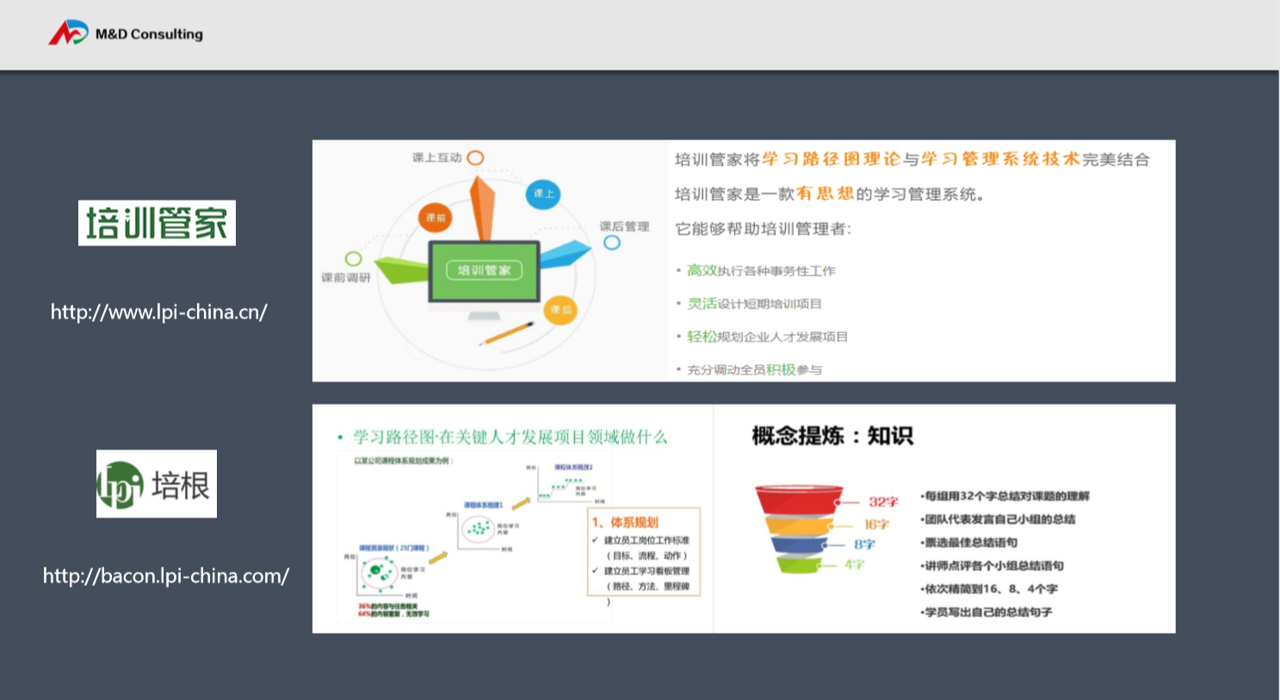Select the 课后管理 diagram label
Viewport: 1280px width, 700px height.
(624, 226)
